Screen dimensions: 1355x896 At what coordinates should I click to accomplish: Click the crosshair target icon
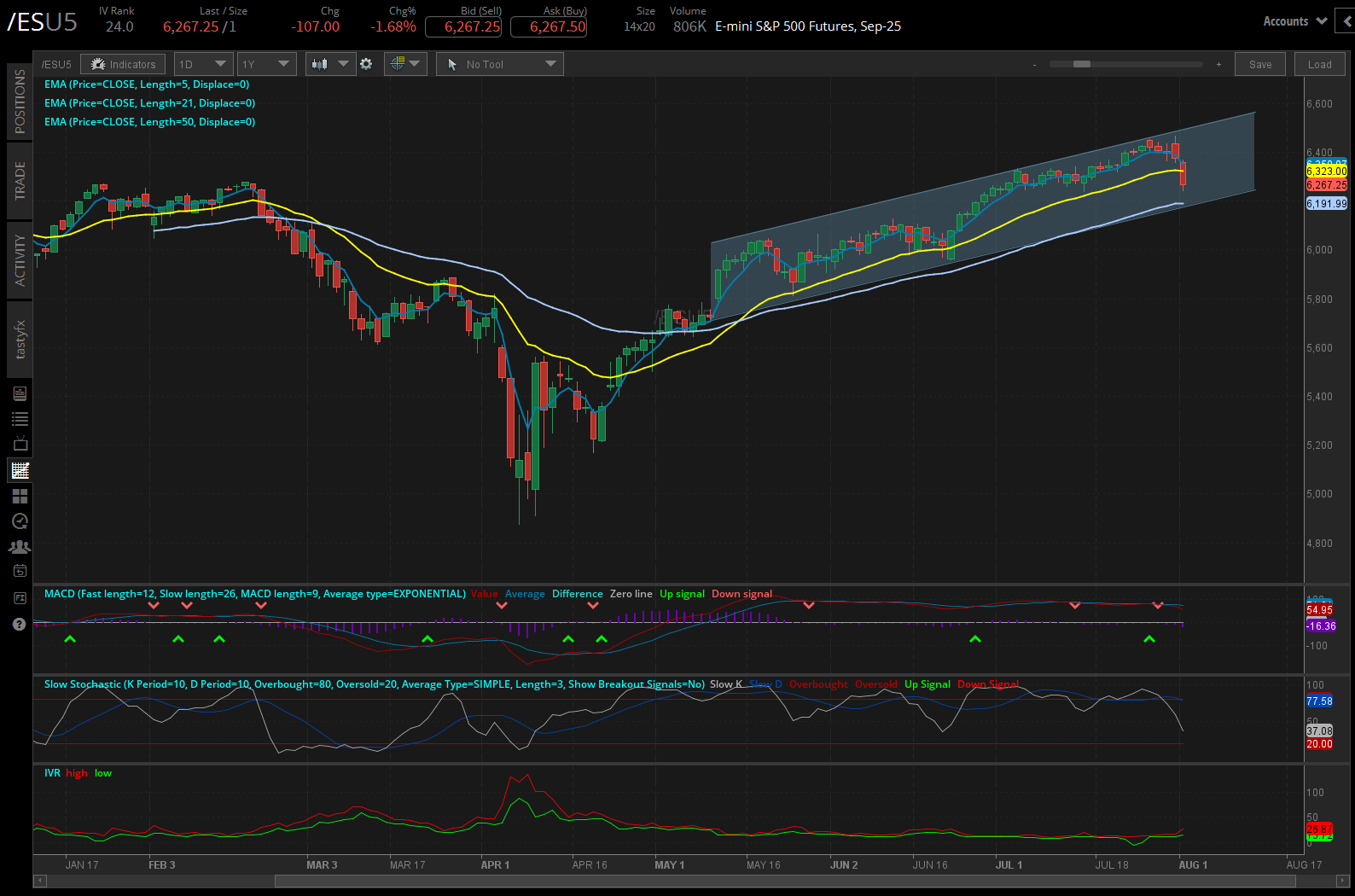click(x=397, y=63)
